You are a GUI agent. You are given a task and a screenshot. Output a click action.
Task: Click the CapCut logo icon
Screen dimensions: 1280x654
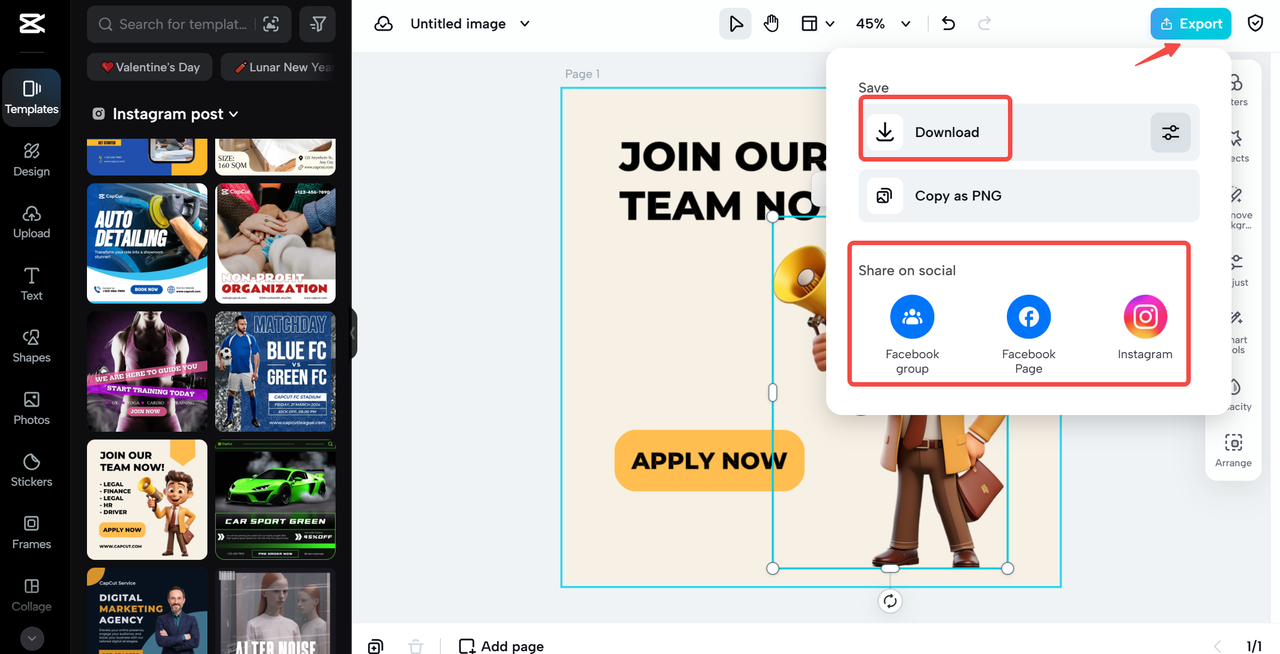click(31, 24)
